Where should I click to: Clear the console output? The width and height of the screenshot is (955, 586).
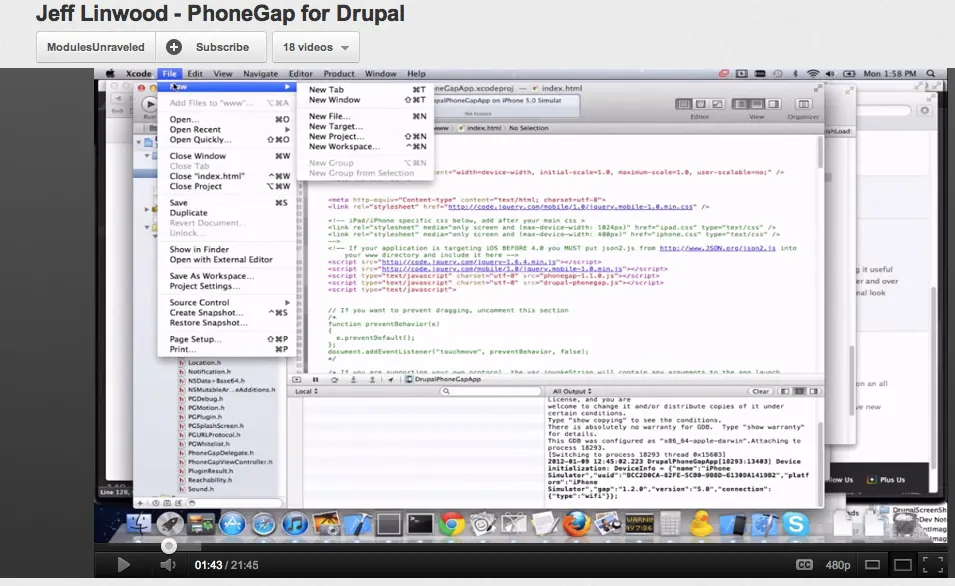point(760,392)
